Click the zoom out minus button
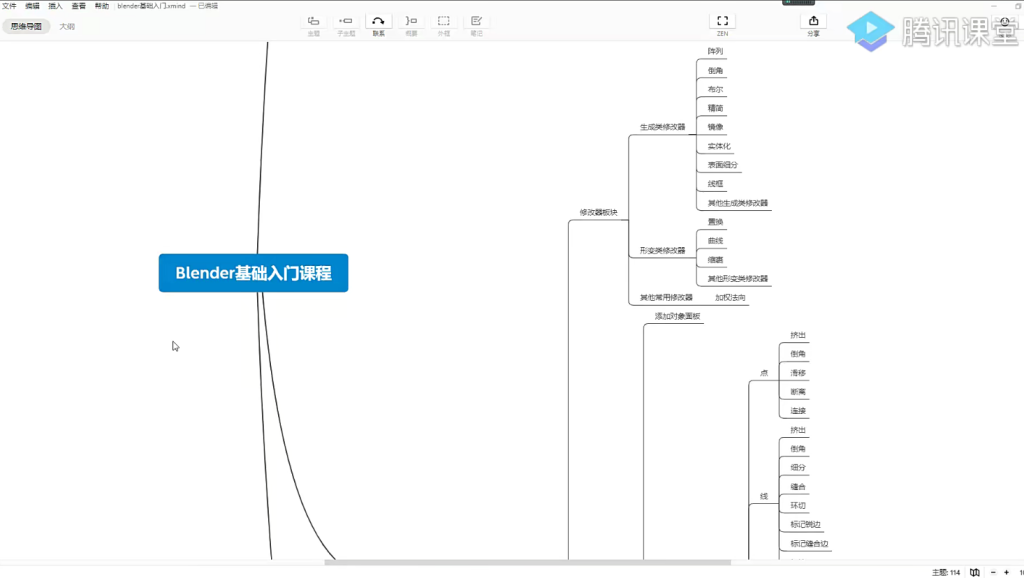 993,572
